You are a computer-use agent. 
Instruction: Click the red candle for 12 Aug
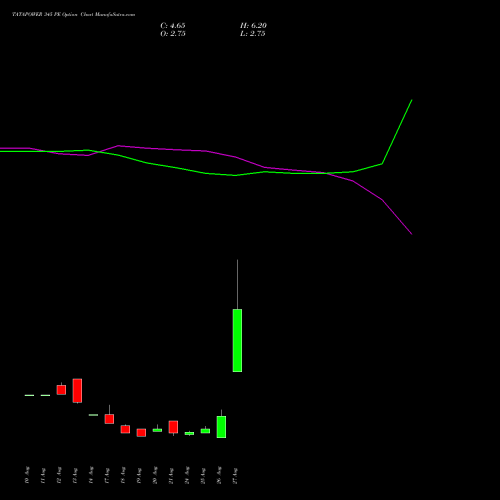[61, 390]
